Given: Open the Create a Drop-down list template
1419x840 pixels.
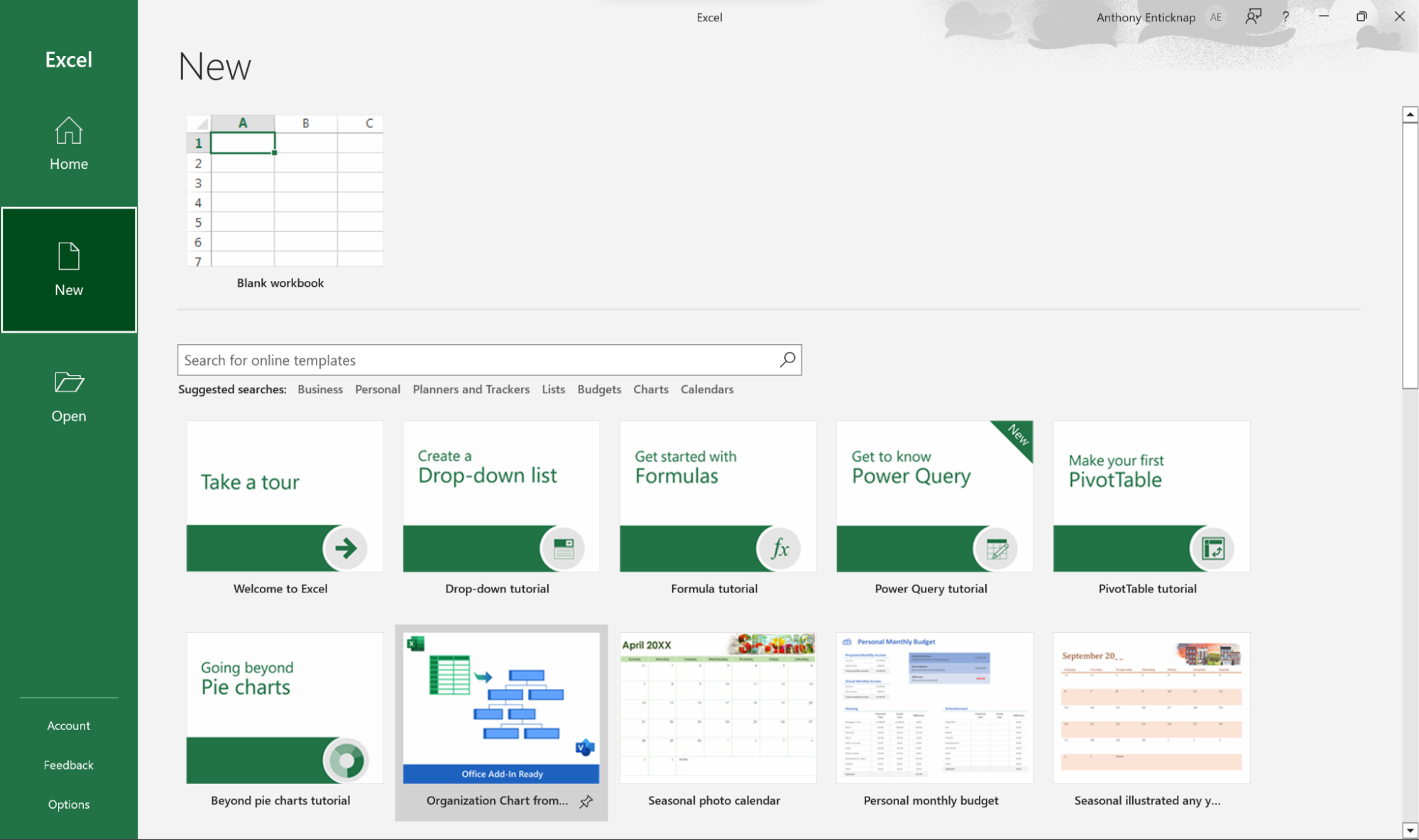Looking at the screenshot, I should [501, 496].
